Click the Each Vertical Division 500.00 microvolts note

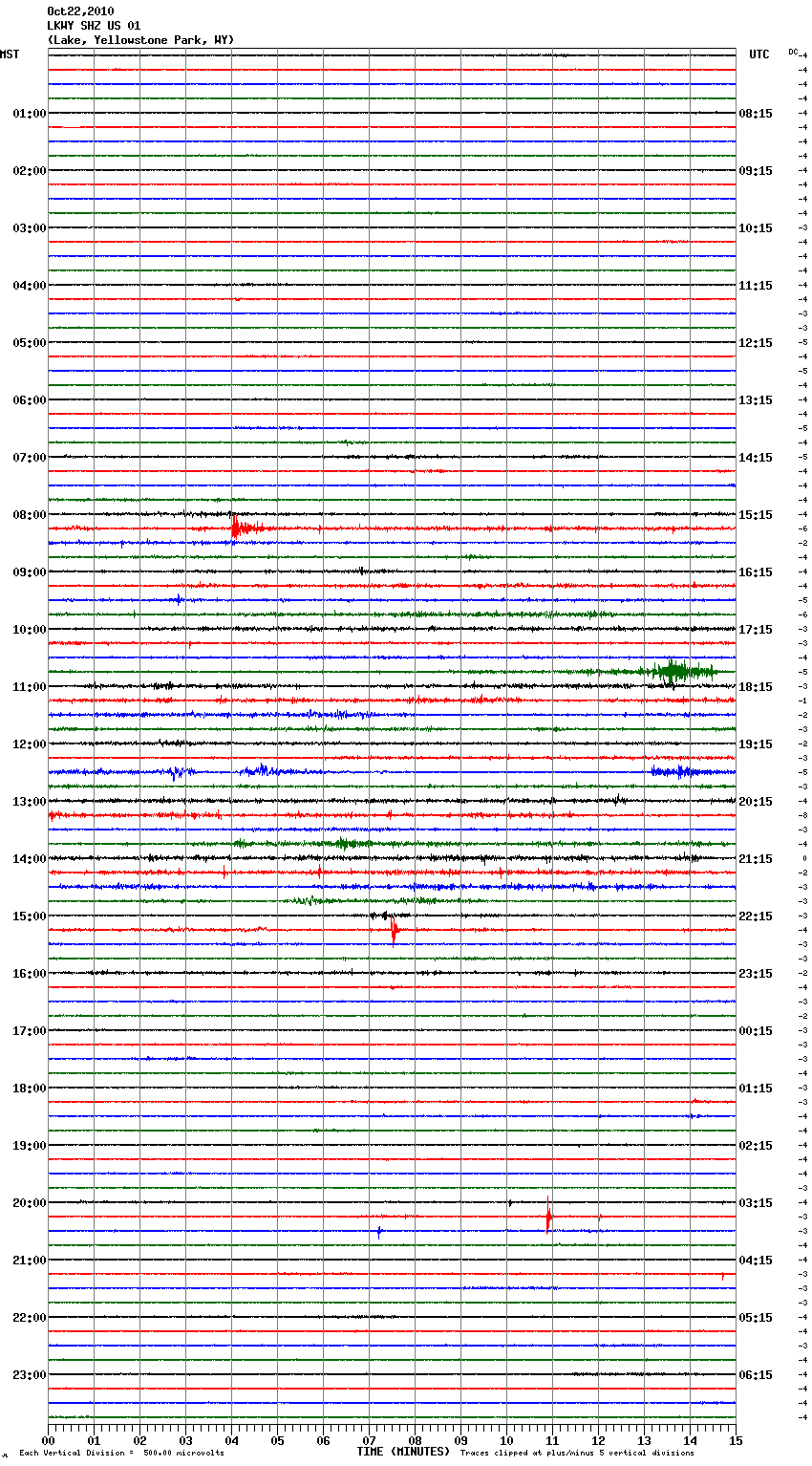[x=121, y=1453]
